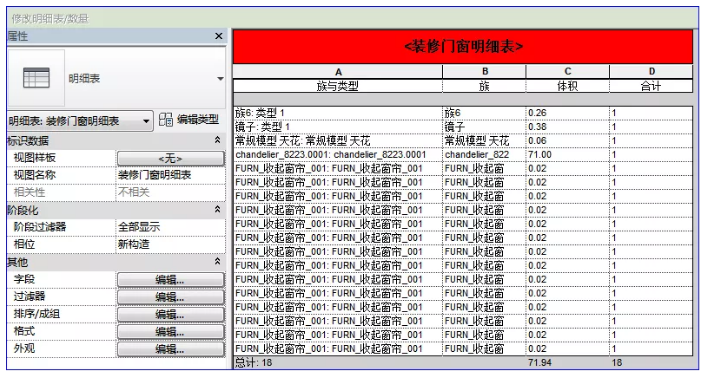
Task: Click the 族6 family cell in column B
Action: point(484,113)
